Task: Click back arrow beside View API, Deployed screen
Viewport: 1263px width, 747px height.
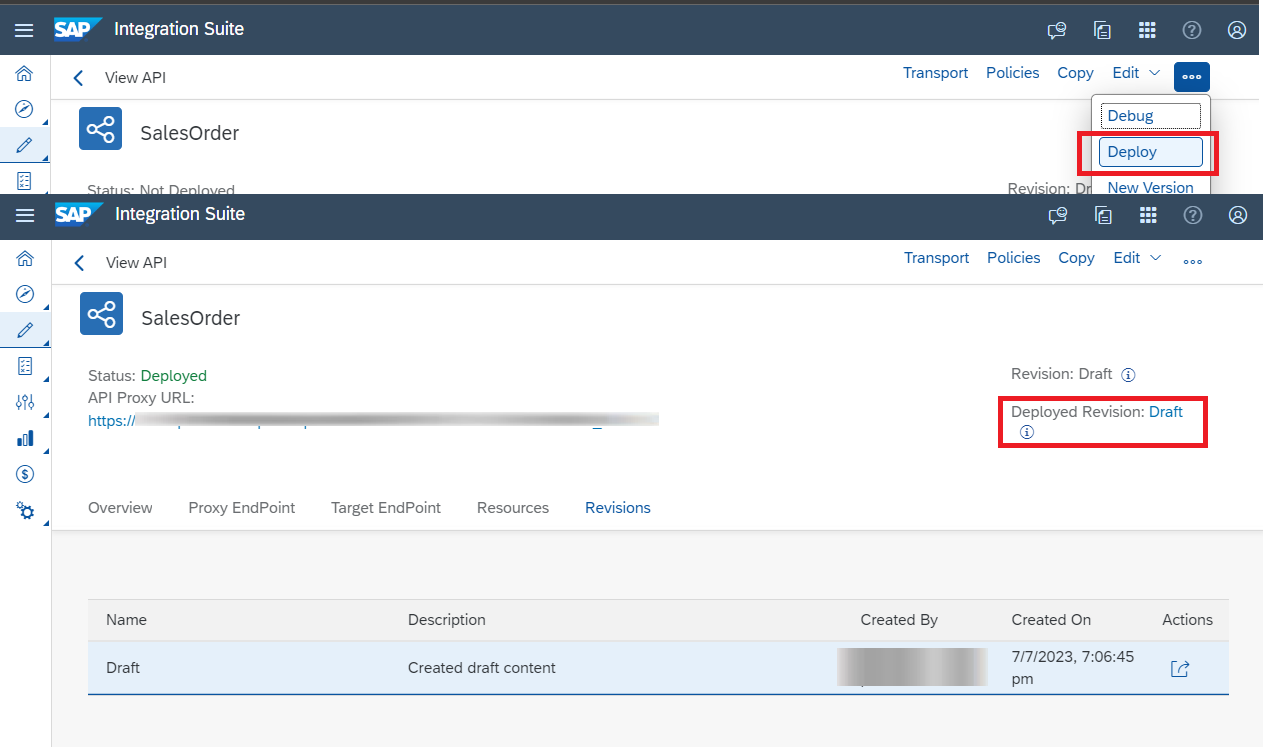Action: [x=79, y=263]
